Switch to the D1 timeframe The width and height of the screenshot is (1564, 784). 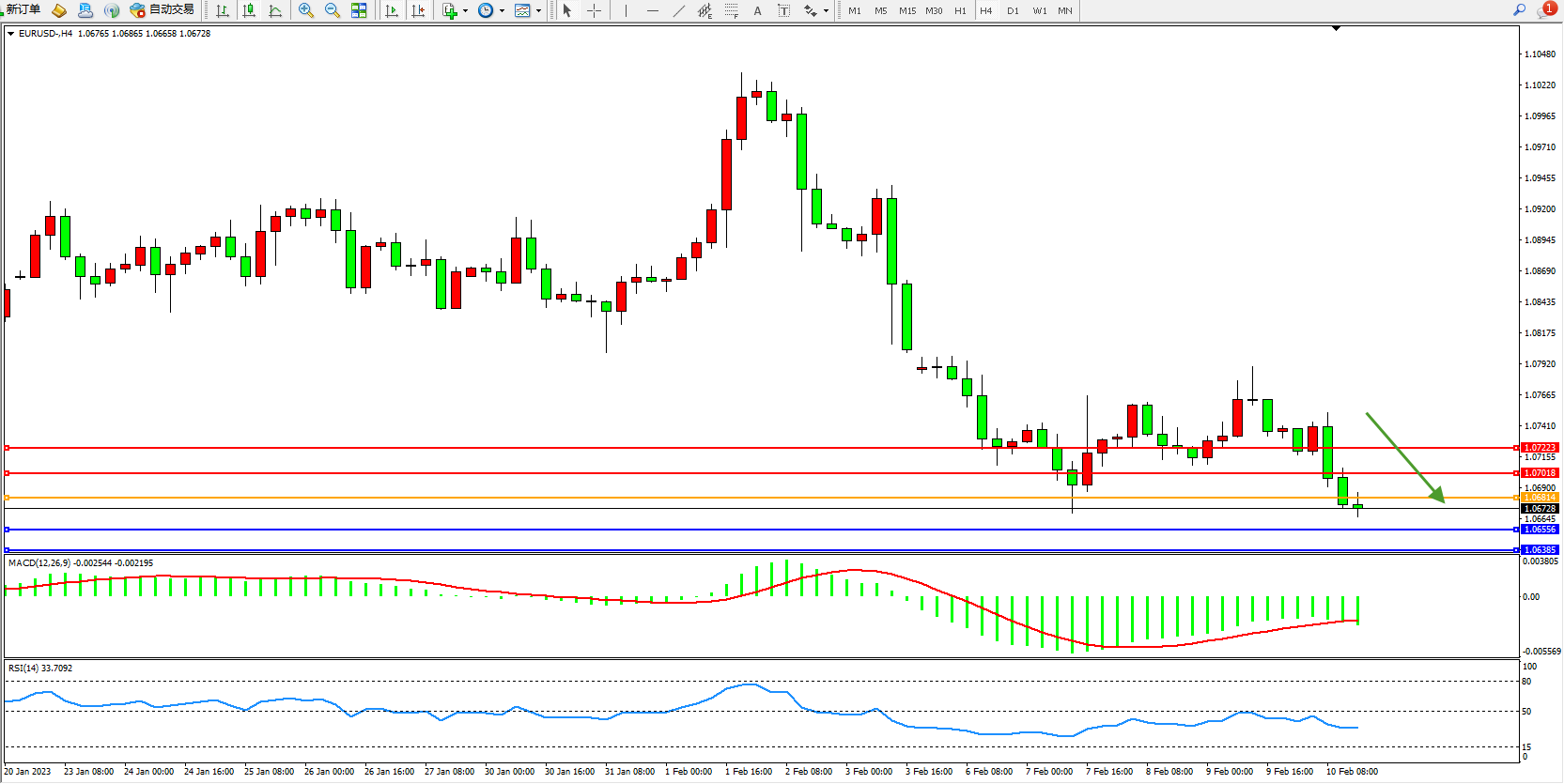tap(1013, 10)
